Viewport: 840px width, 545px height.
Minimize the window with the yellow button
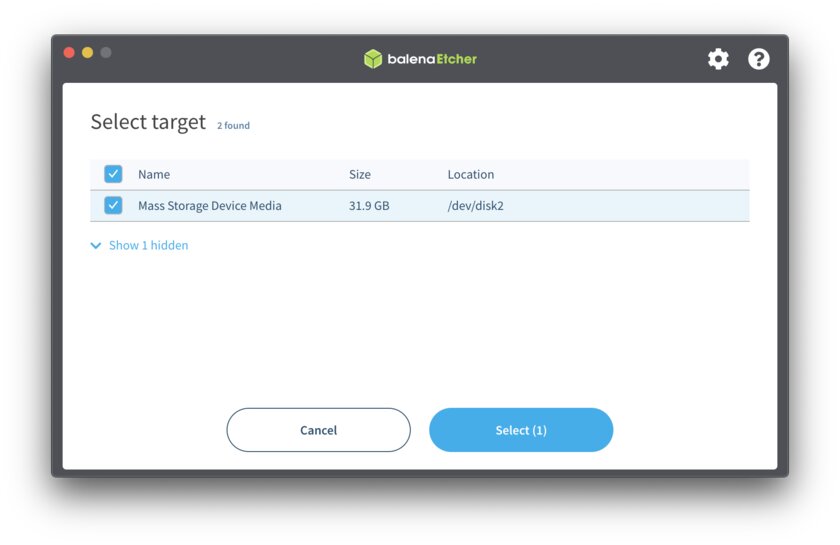87,53
